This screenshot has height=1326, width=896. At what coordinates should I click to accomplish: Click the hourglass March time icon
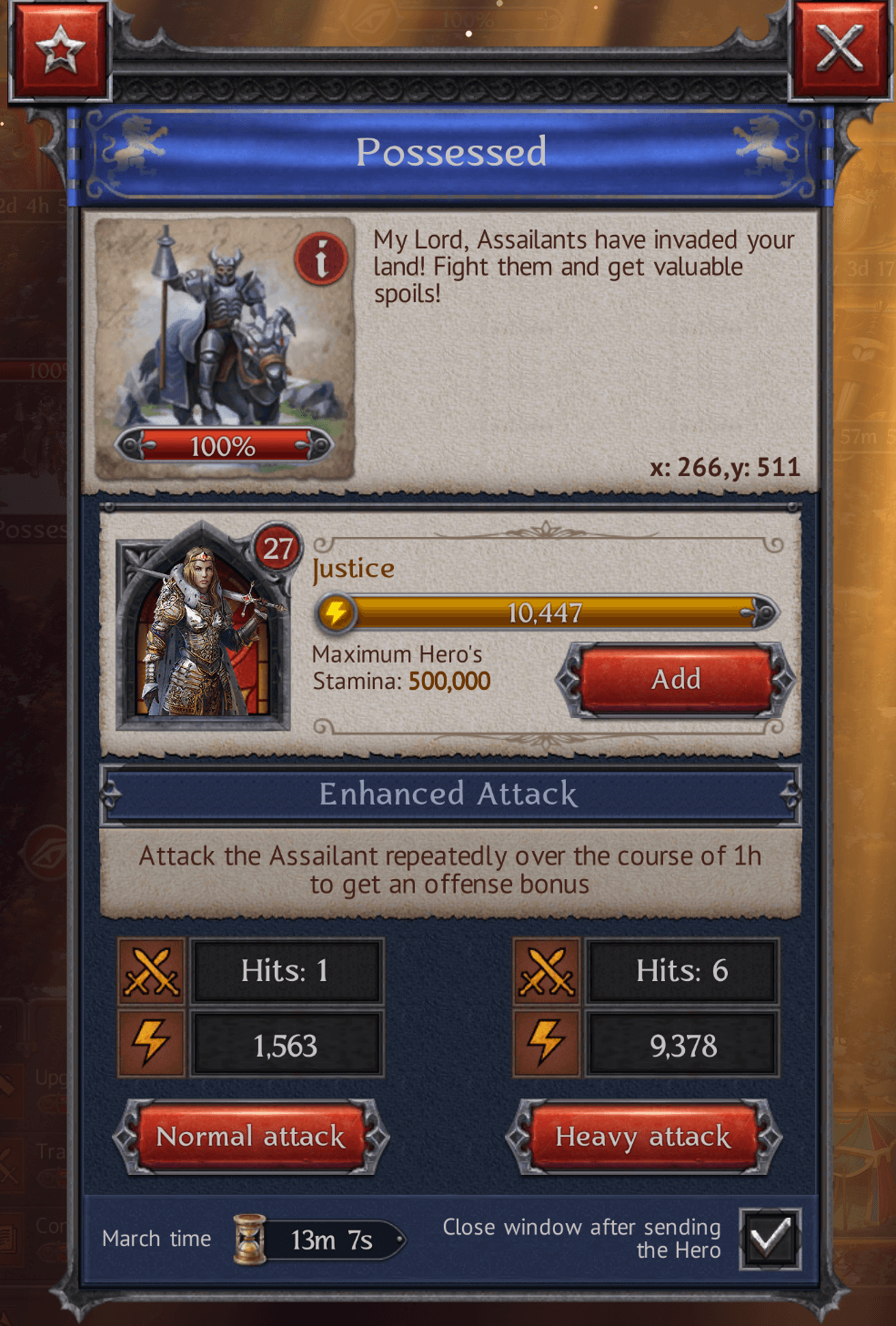pyautogui.click(x=249, y=1239)
